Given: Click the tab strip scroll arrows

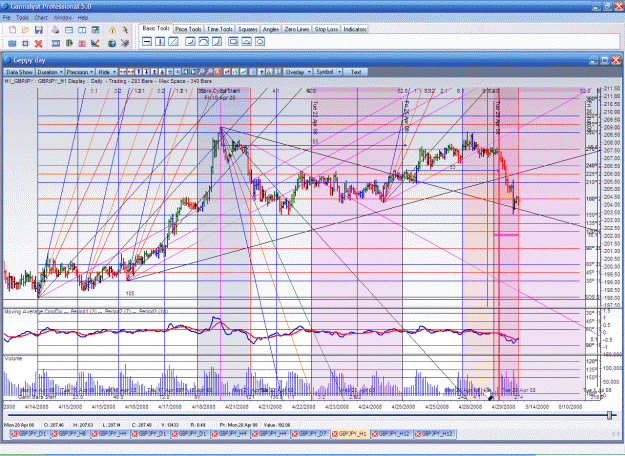Looking at the screenshot, I should pos(617,434).
